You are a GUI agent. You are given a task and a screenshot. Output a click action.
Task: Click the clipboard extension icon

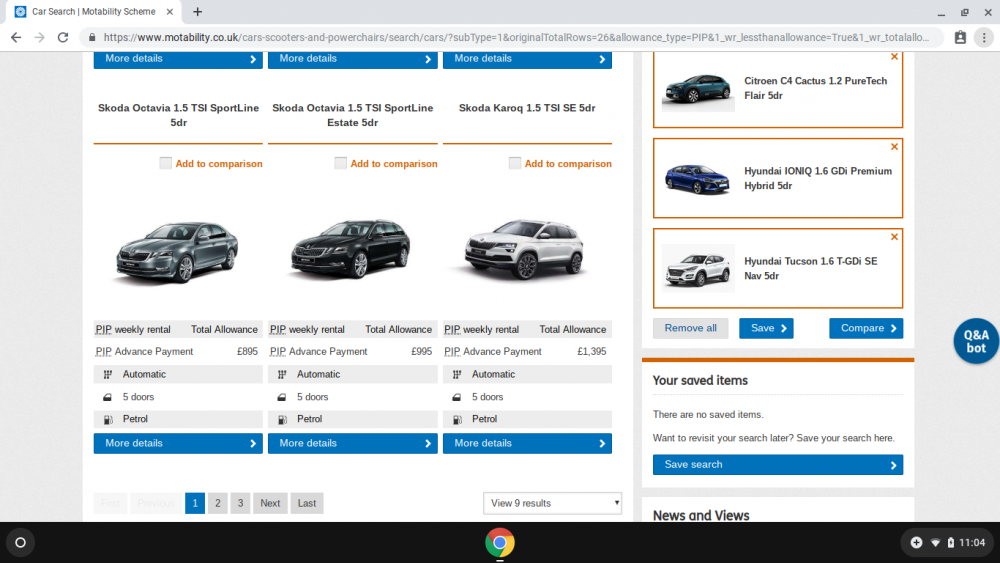coord(960,38)
